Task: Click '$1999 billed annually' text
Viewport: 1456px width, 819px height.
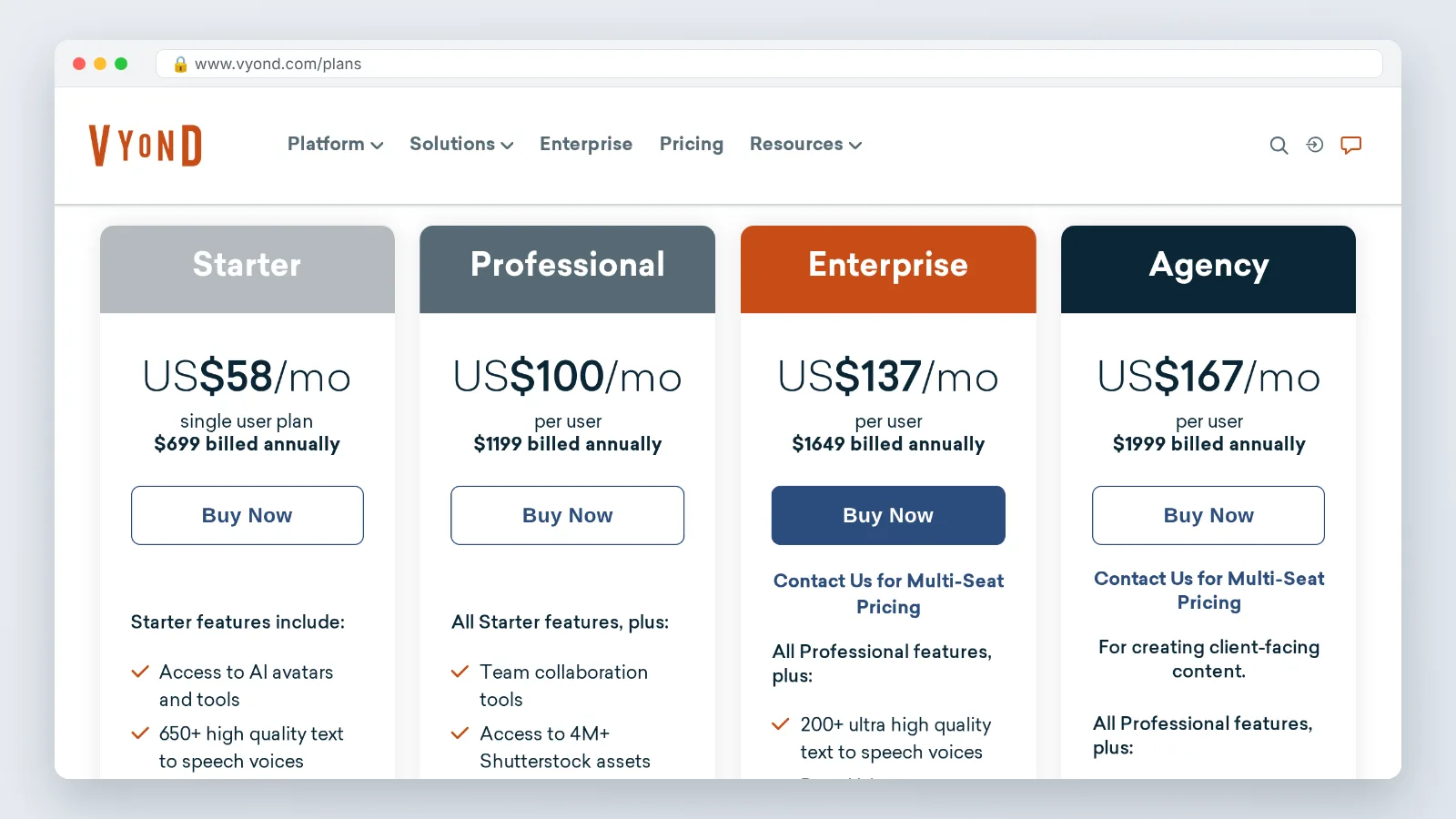Action: [1208, 444]
